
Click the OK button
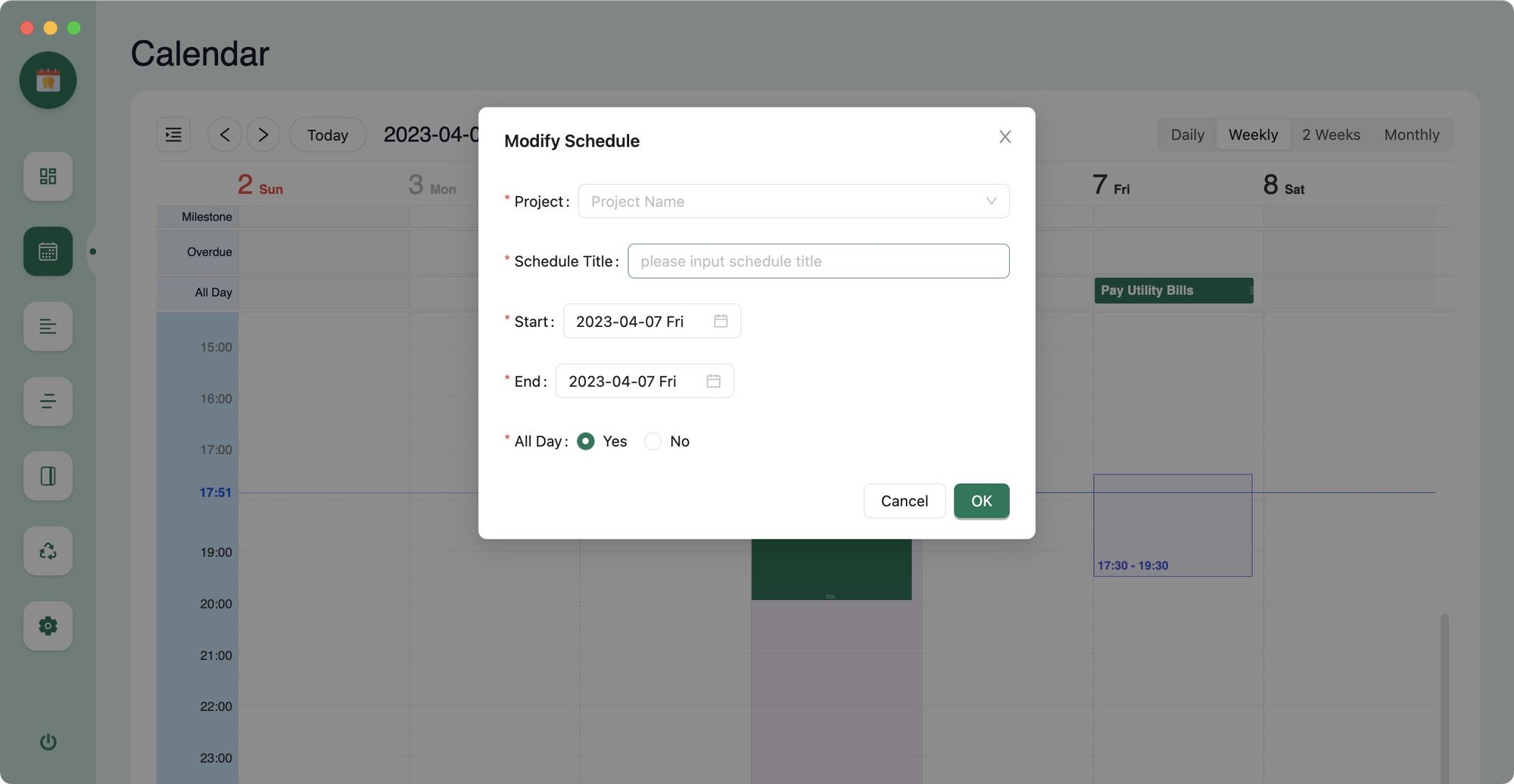click(x=981, y=501)
